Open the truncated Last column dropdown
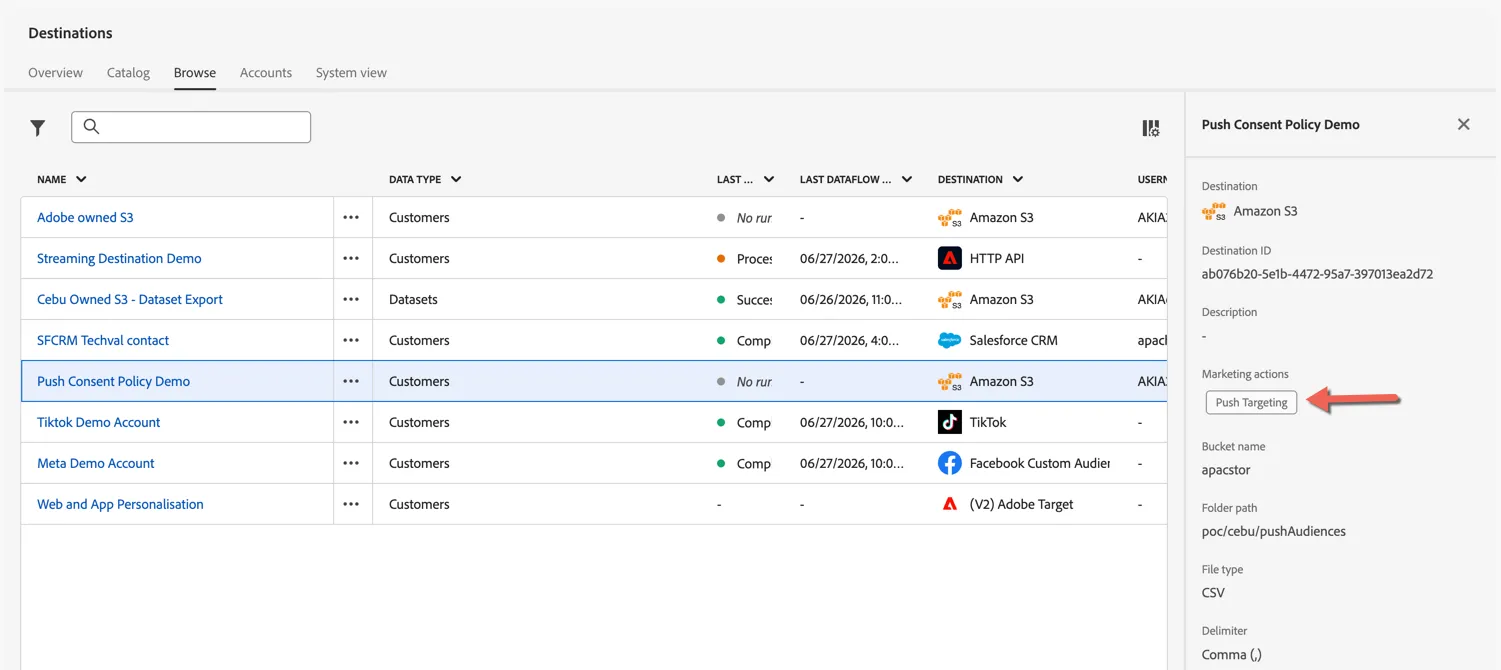Viewport: 1501px width, 670px height. point(769,179)
